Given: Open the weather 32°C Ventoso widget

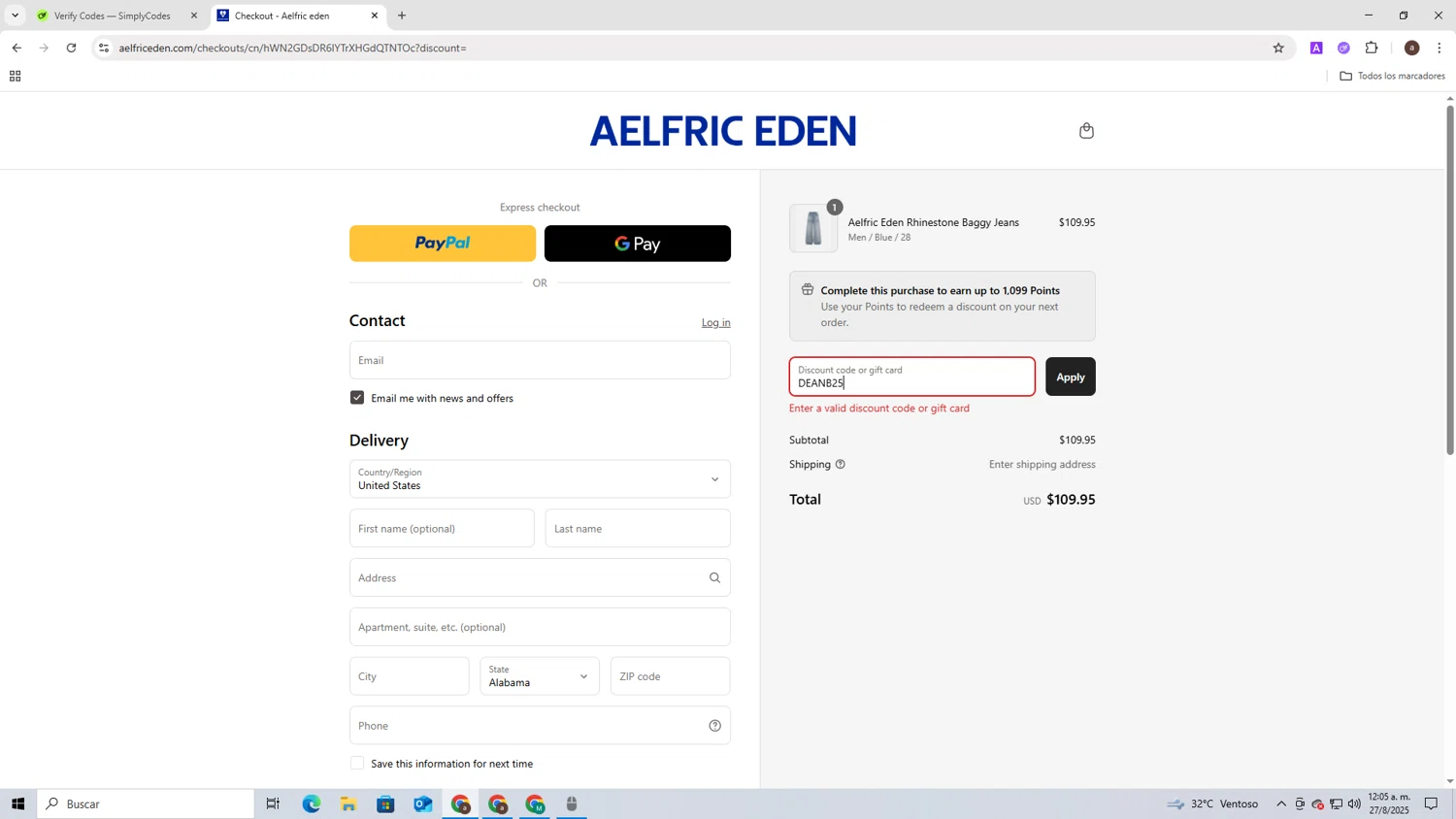Looking at the screenshot, I should click(1213, 803).
